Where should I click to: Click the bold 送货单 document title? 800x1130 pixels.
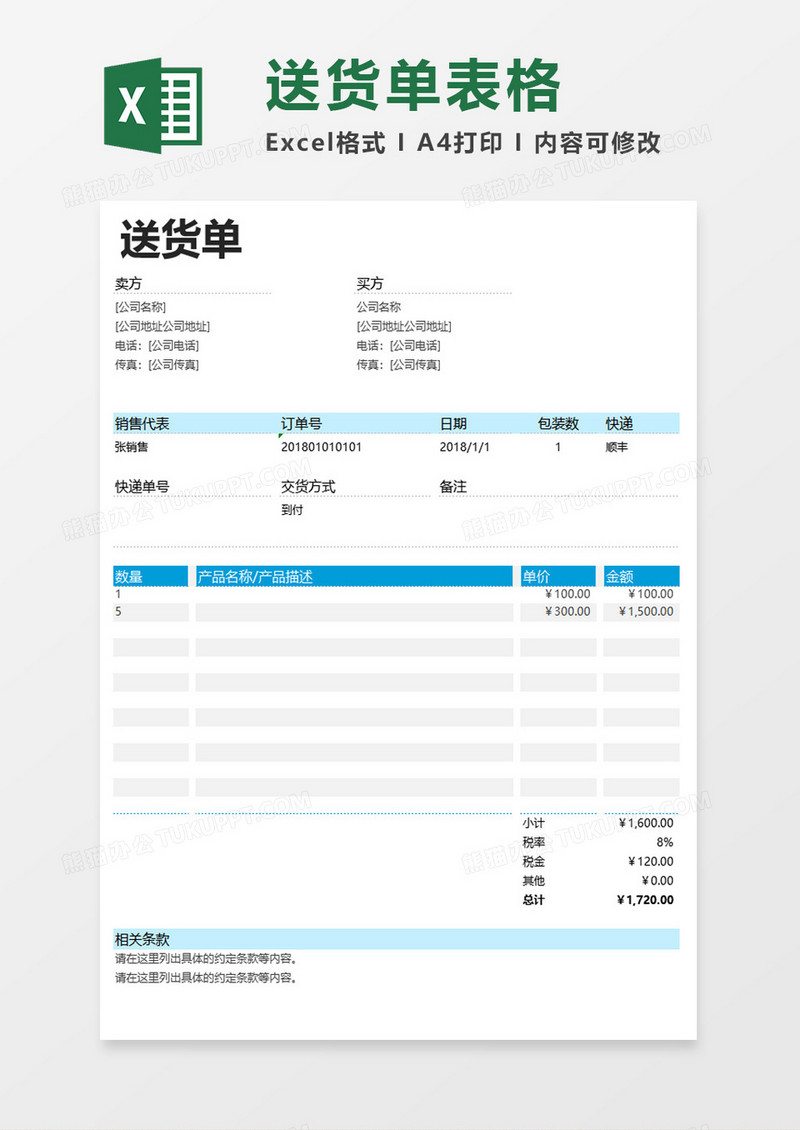click(180, 239)
